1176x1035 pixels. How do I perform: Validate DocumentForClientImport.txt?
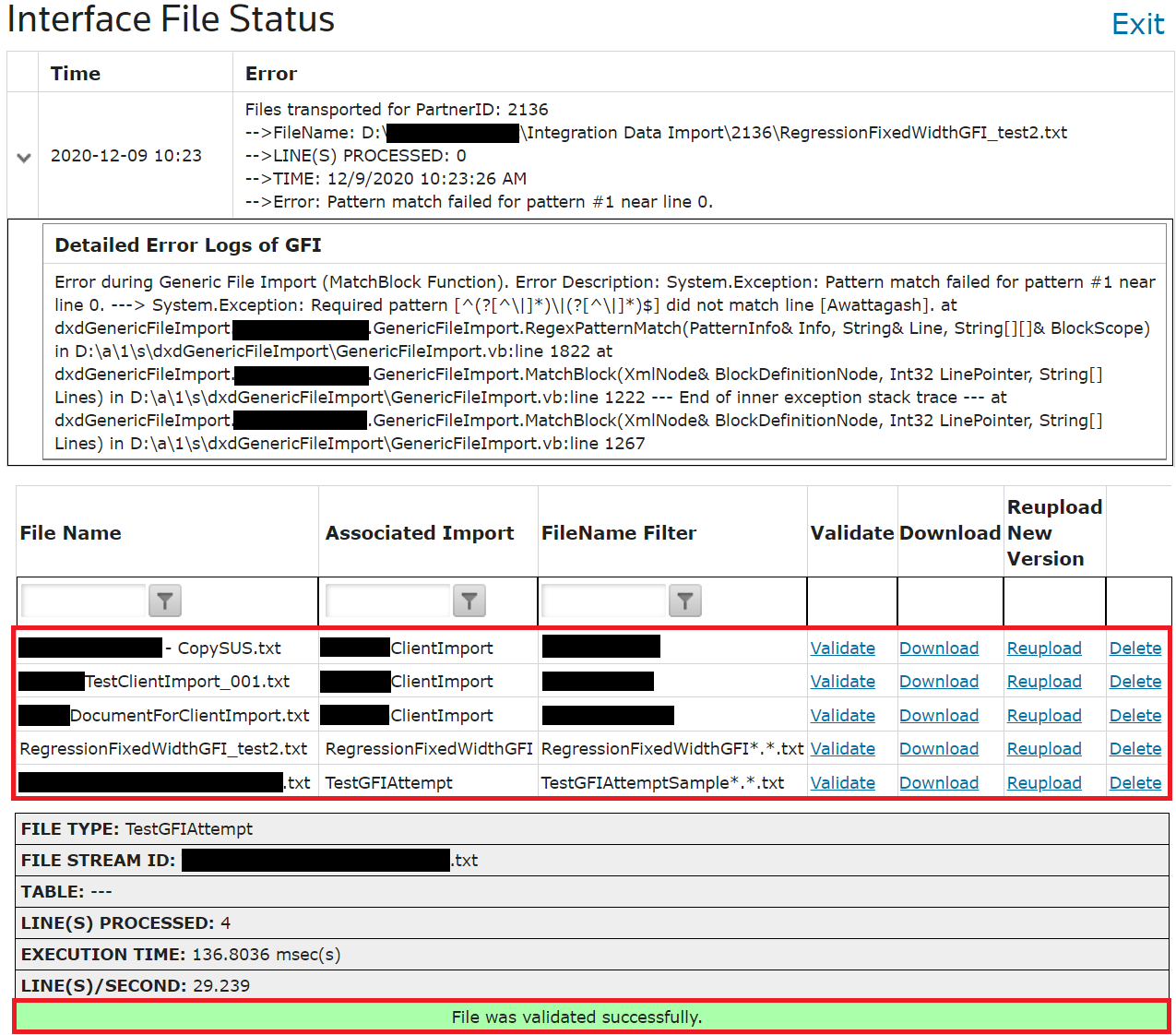tap(843, 716)
